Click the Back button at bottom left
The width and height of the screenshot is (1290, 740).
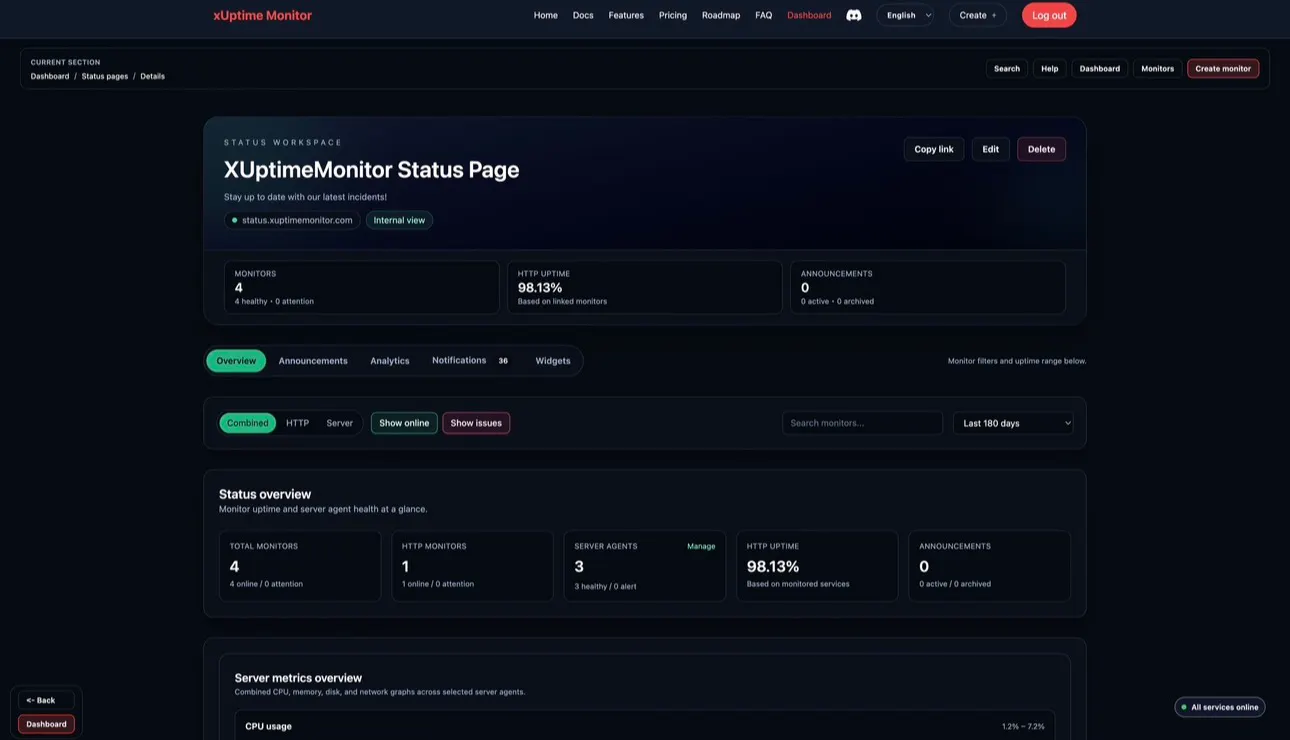(x=46, y=700)
